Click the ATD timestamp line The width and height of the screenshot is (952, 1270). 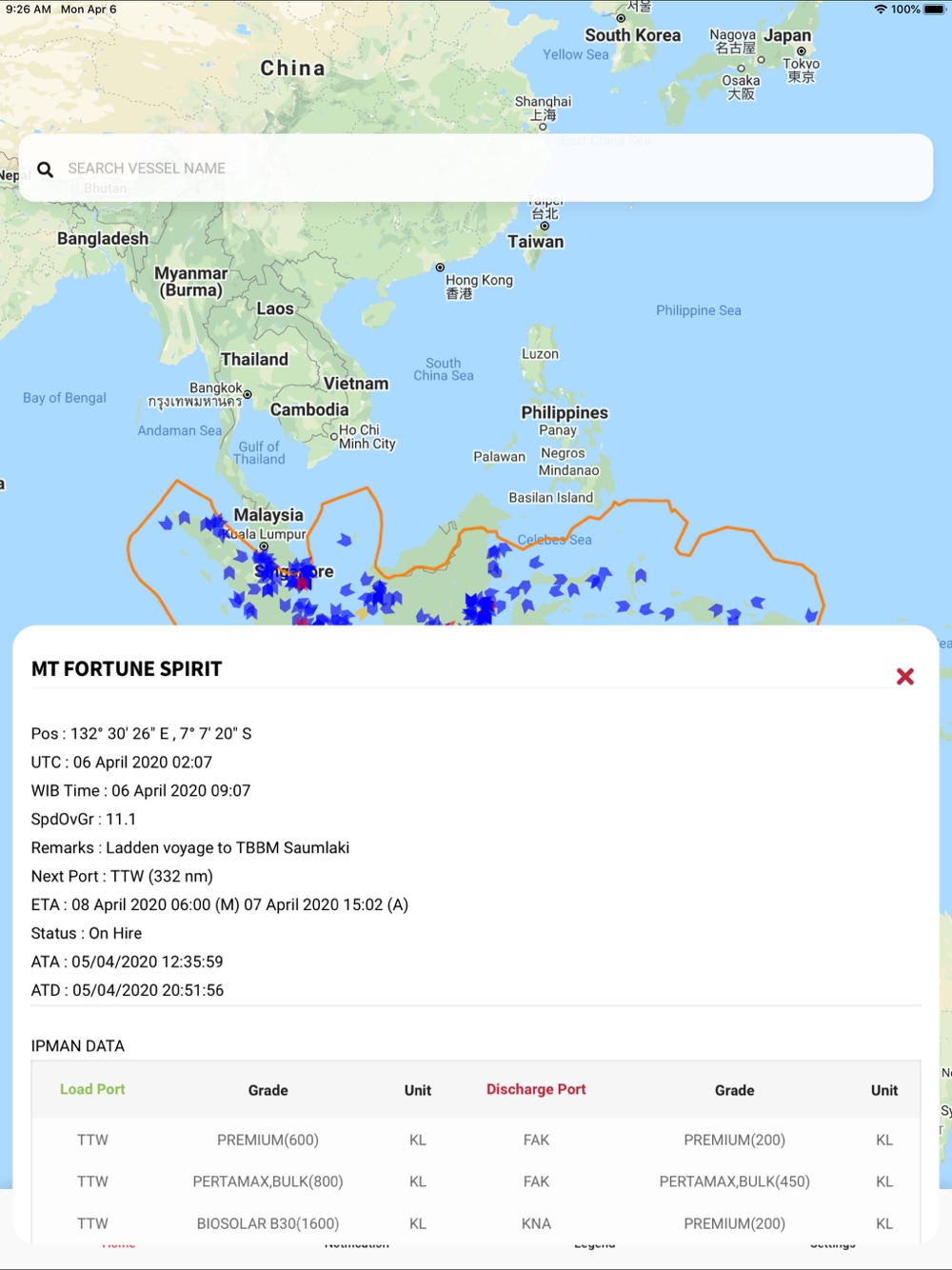[128, 990]
